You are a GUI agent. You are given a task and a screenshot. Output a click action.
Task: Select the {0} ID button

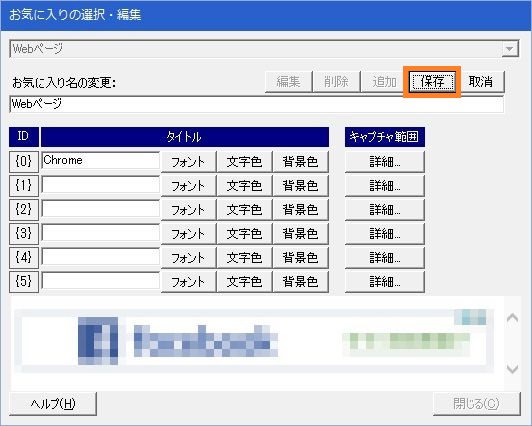24,161
